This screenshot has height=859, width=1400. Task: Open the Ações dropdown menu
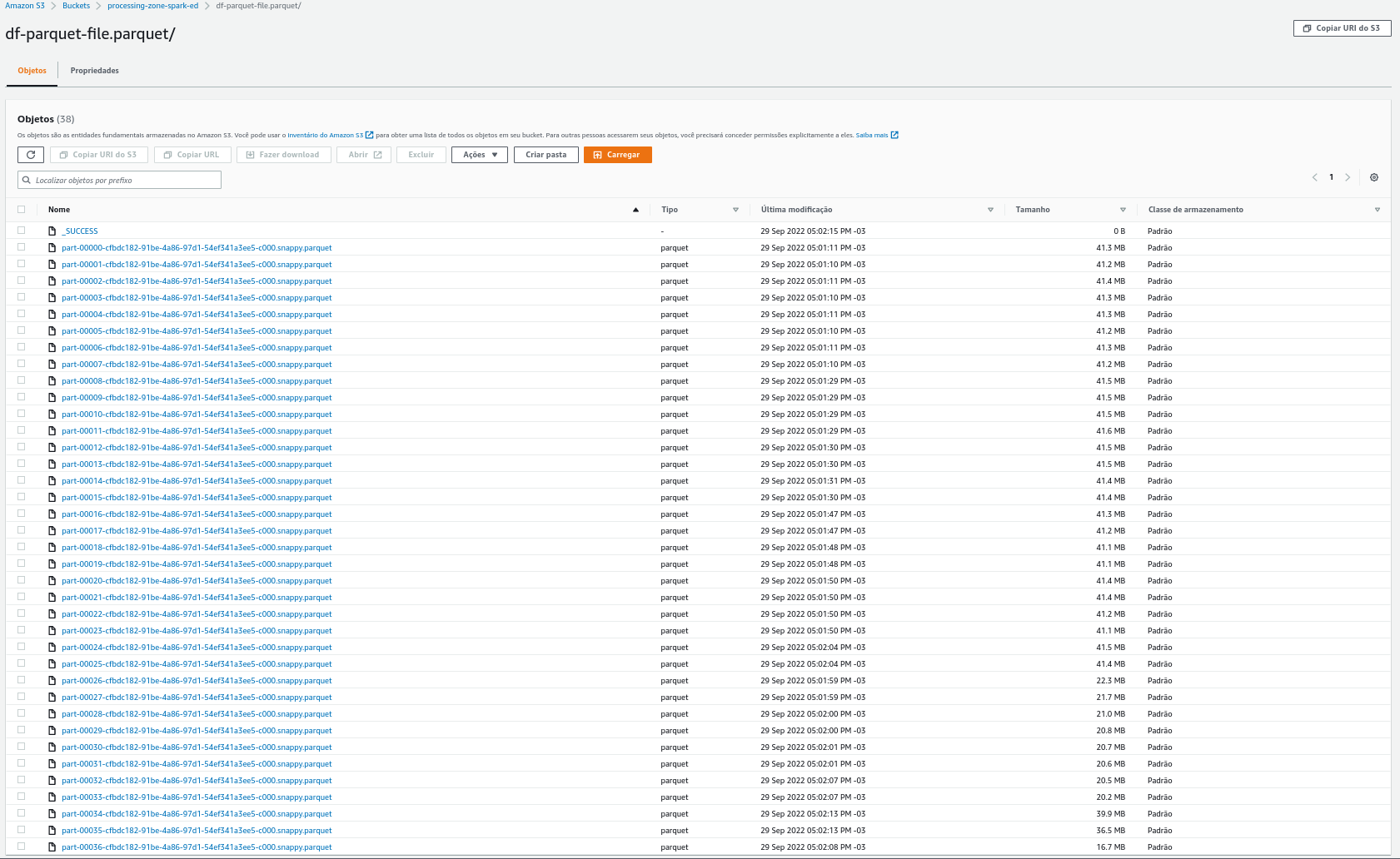(x=479, y=155)
